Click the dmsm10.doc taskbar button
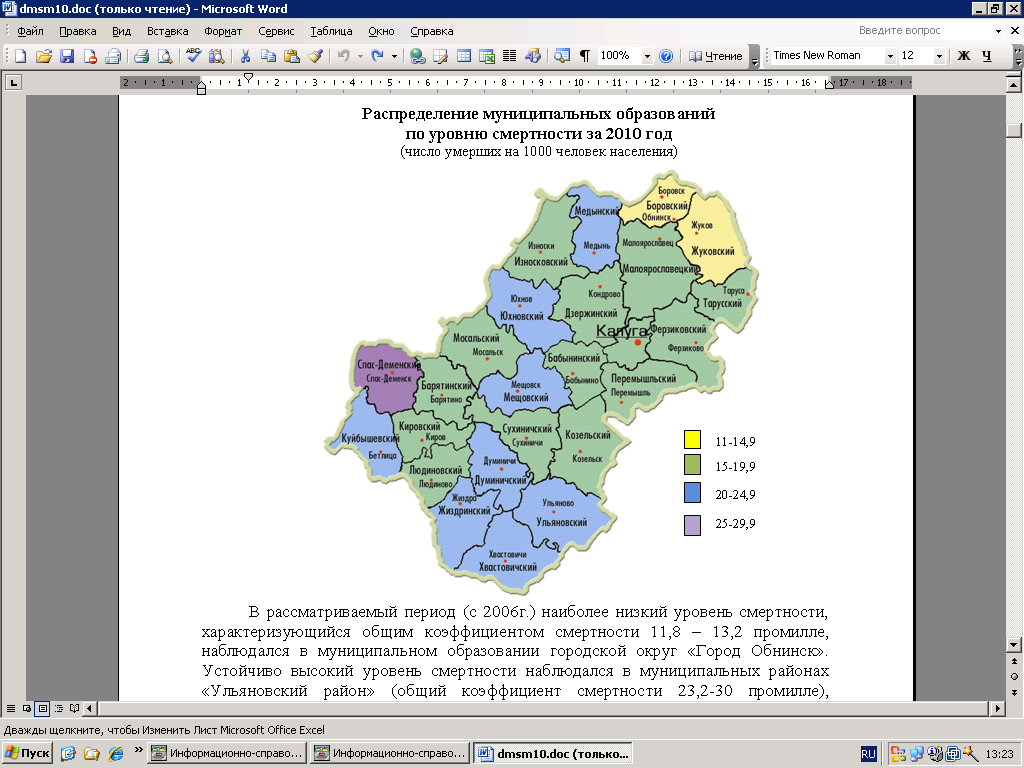This screenshot has height=768, width=1024. point(553,753)
